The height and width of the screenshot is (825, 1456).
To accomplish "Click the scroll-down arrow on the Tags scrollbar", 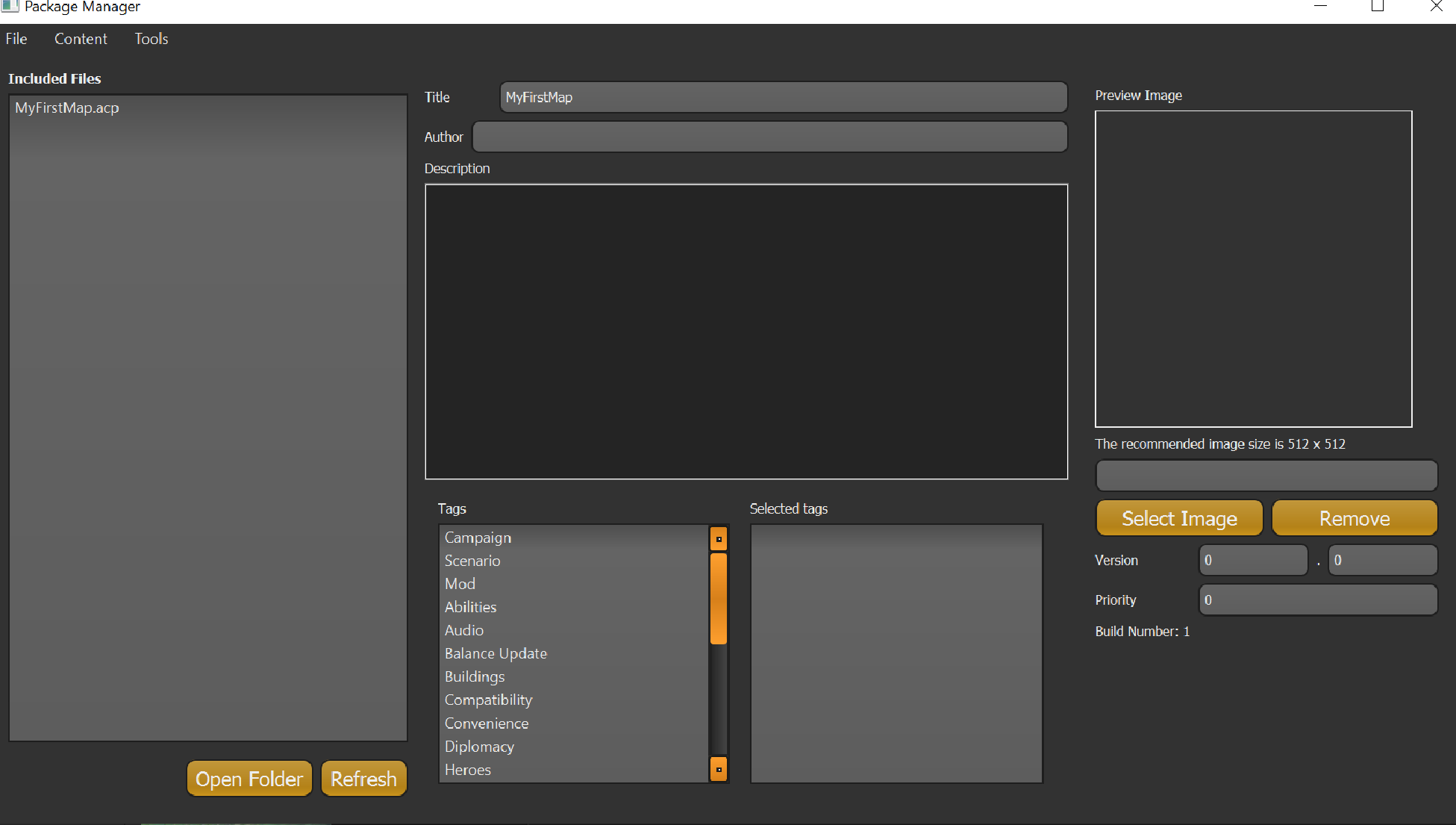I will click(718, 769).
